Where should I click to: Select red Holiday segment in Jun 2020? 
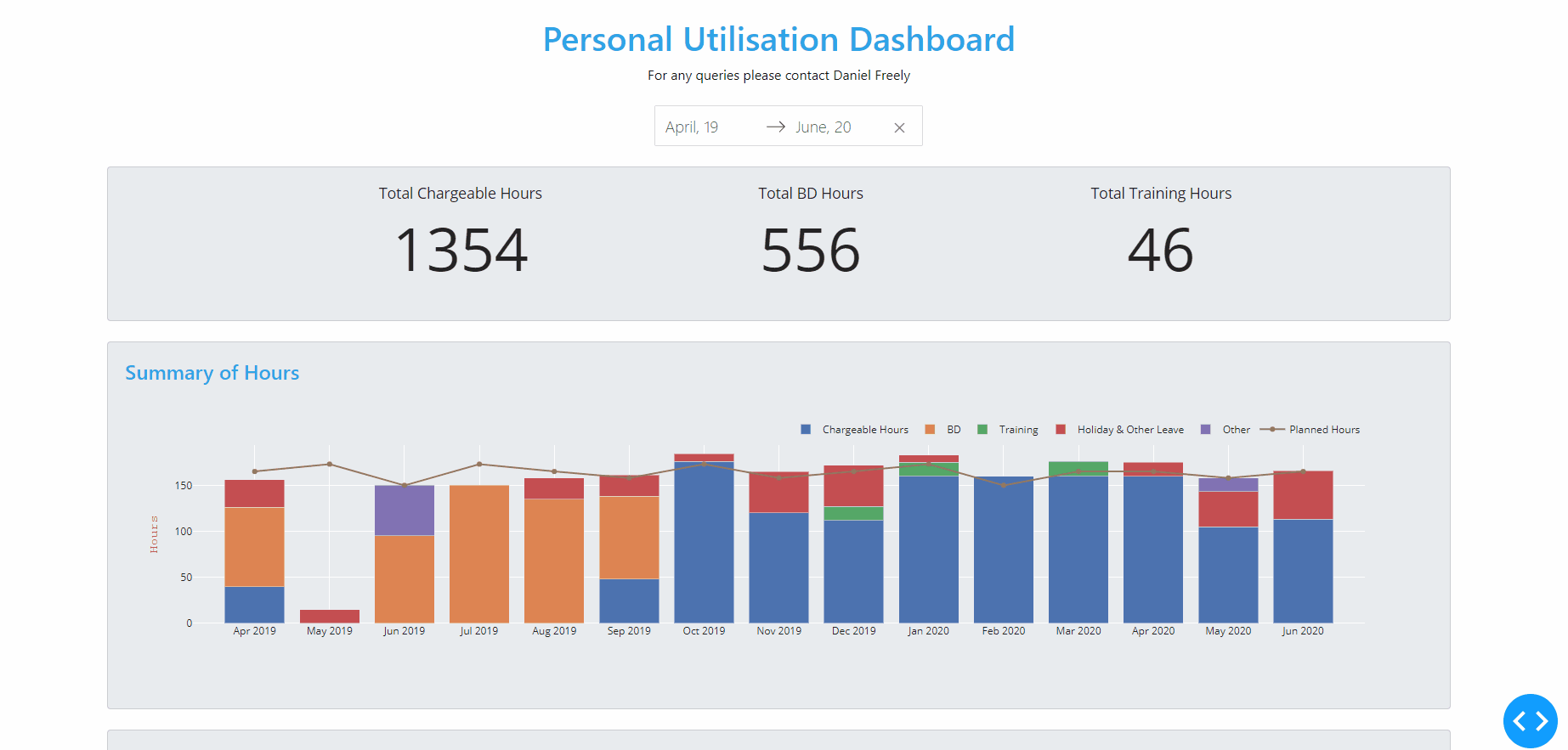point(1303,495)
